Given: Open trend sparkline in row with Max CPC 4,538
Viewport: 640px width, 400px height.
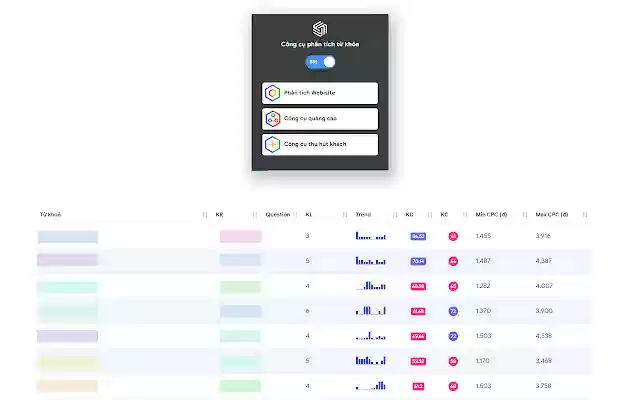Looking at the screenshot, I should tap(371, 336).
